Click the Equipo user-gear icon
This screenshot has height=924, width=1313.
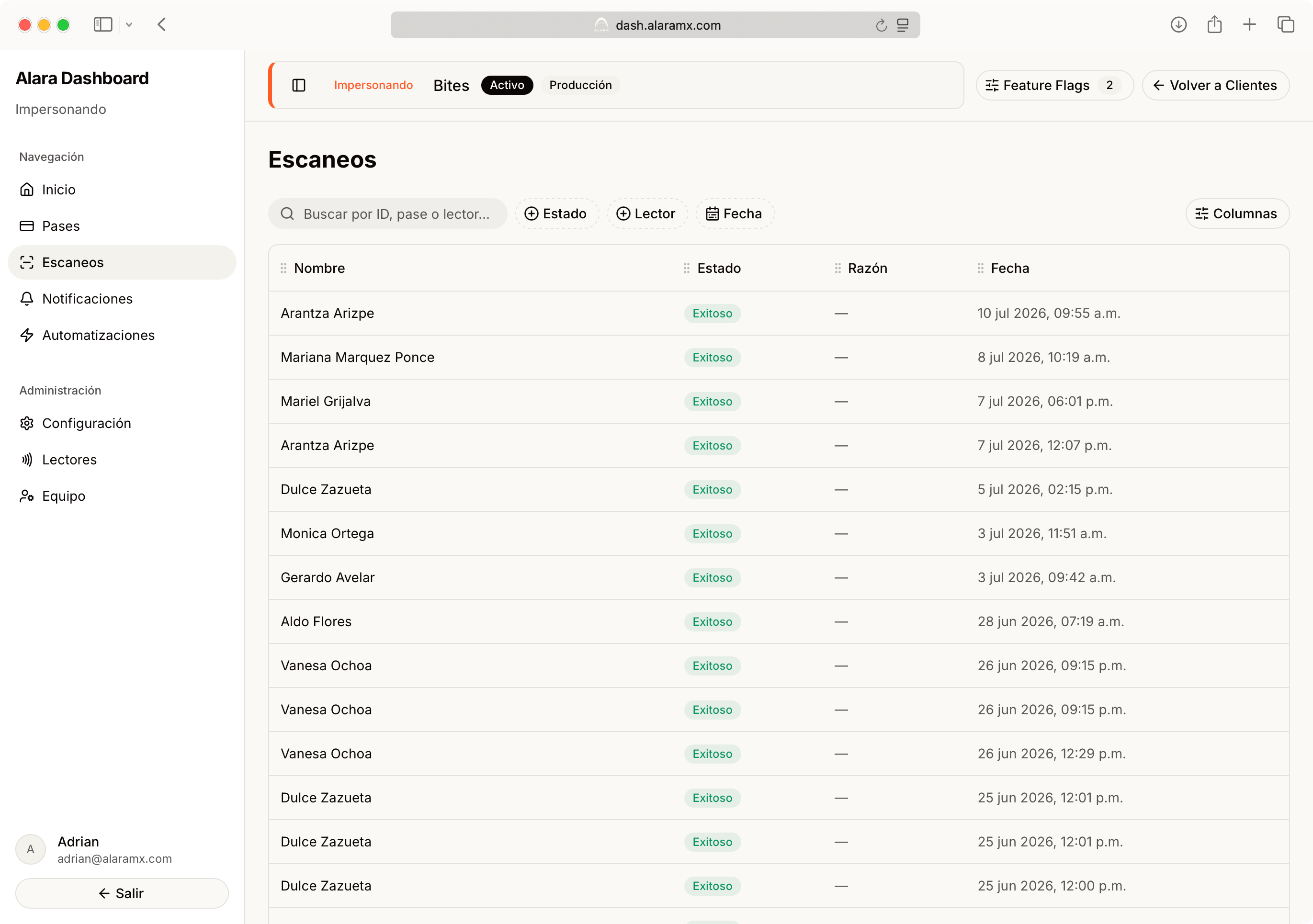point(27,496)
